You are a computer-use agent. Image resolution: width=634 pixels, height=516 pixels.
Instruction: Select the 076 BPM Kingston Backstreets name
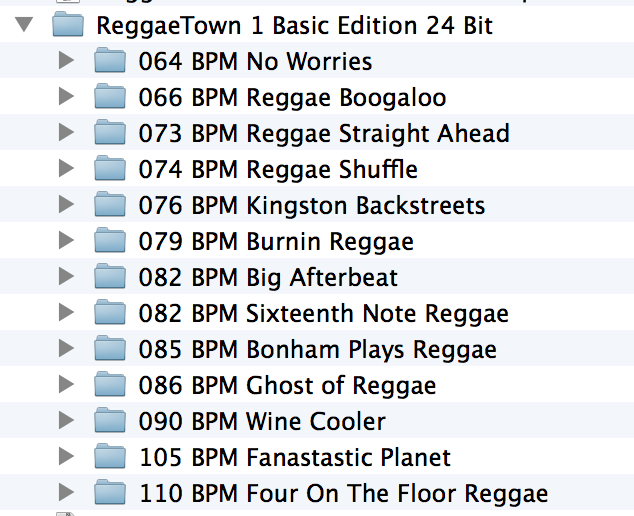tap(311, 206)
